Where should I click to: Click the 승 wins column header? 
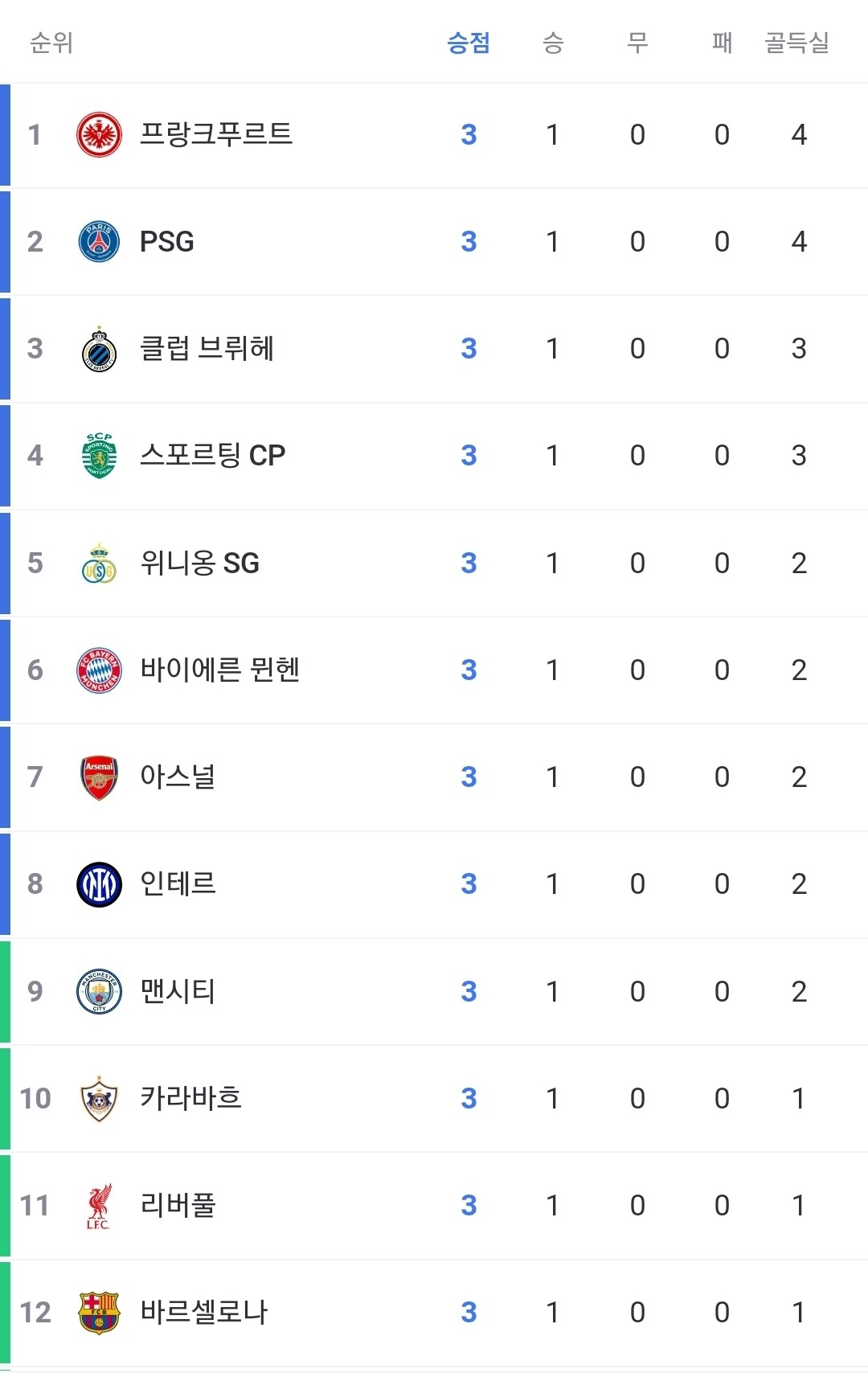point(553,43)
